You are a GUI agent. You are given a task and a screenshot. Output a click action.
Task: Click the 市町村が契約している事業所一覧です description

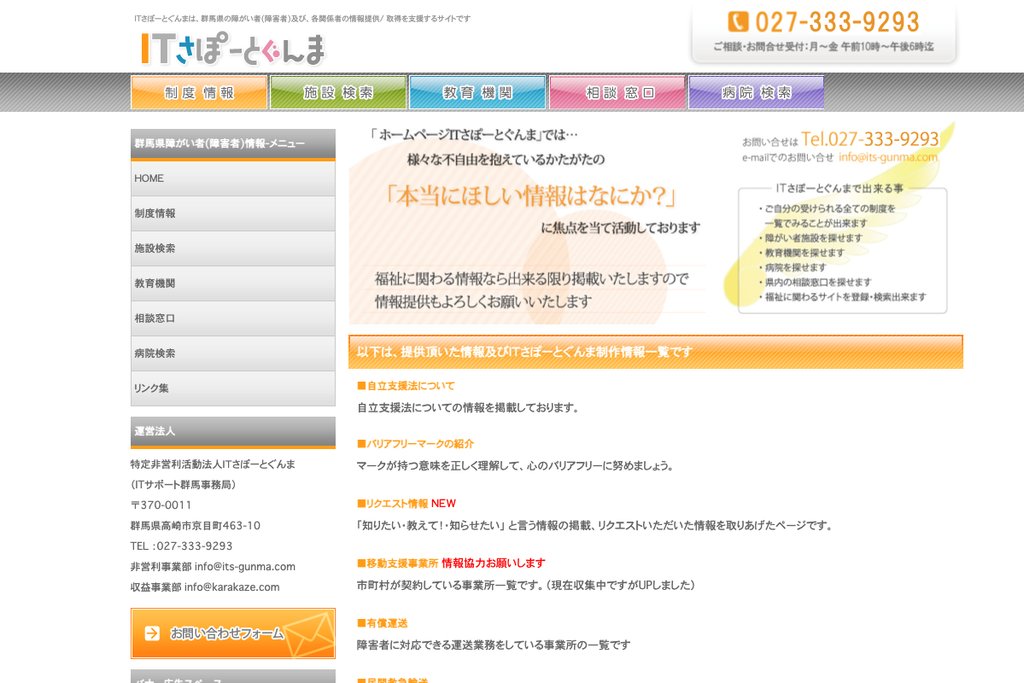tap(526, 585)
